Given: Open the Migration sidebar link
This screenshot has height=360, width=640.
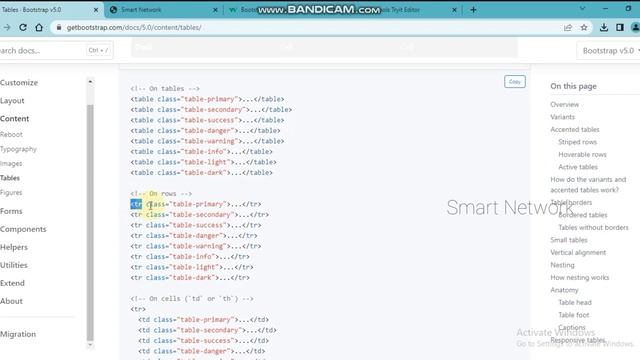Looking at the screenshot, I should pos(18,334).
